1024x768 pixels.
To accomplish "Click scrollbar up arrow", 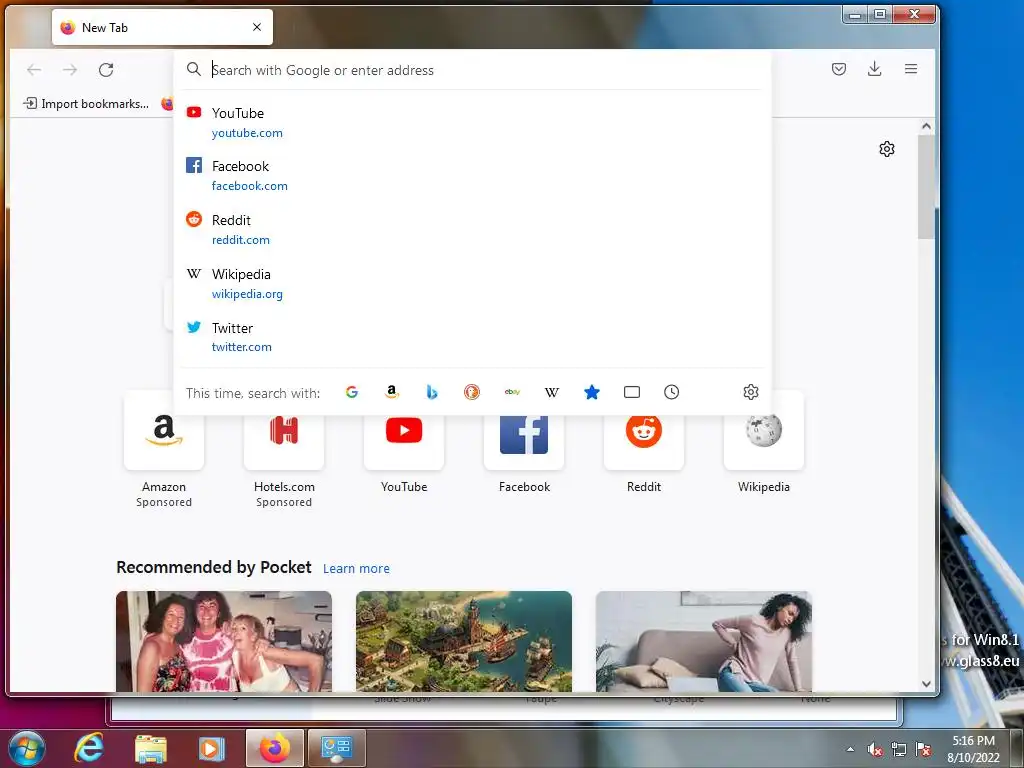I will [926, 127].
